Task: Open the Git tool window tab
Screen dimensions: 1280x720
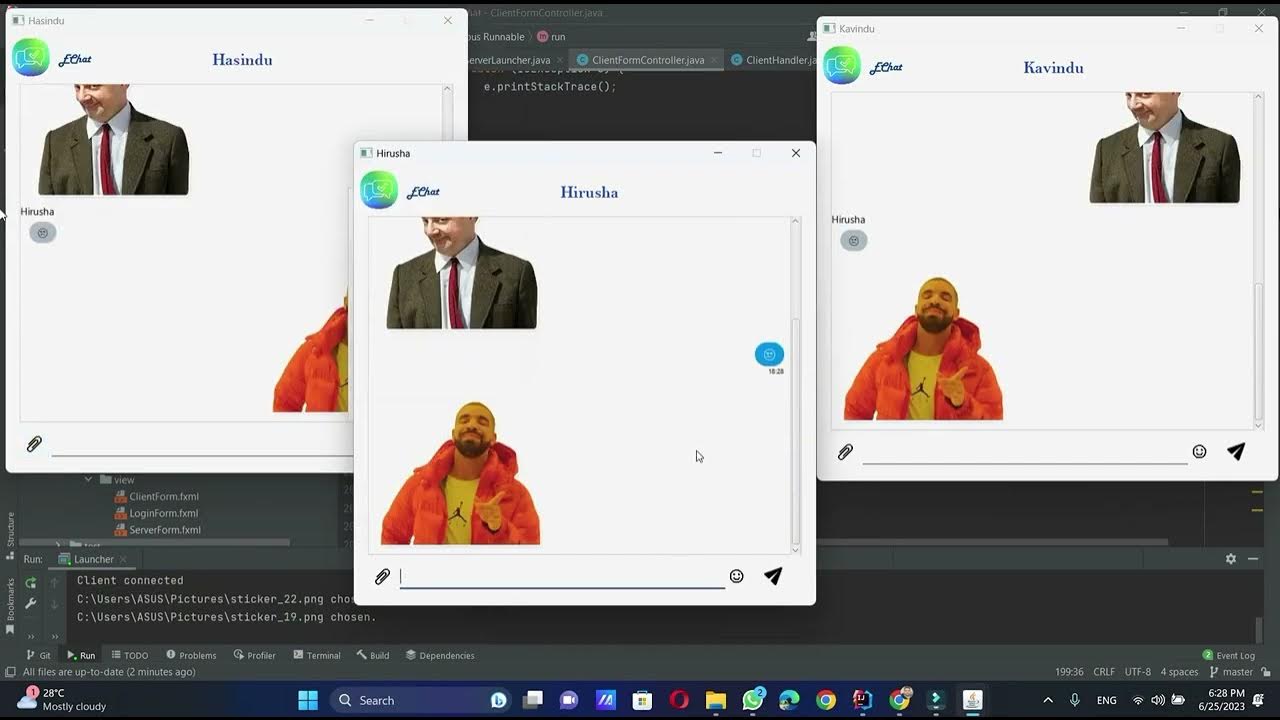Action: 38,655
